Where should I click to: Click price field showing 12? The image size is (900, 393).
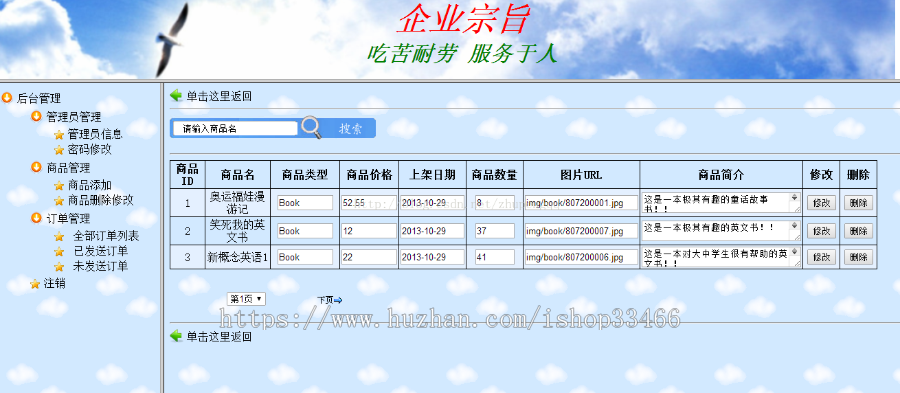368,231
